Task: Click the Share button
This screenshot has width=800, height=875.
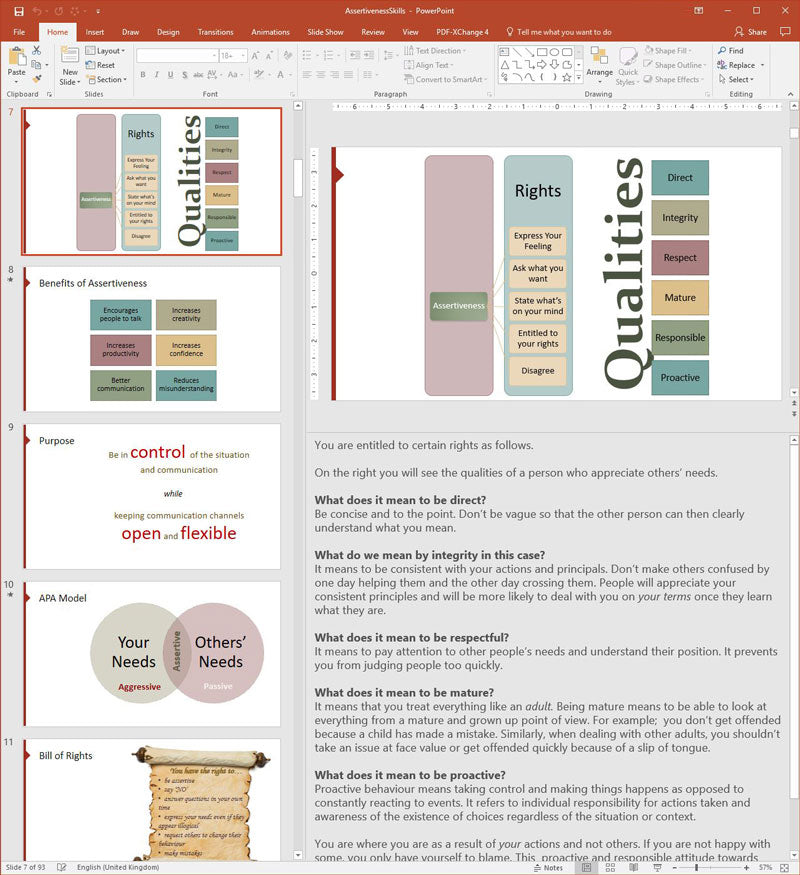Action: 750,32
